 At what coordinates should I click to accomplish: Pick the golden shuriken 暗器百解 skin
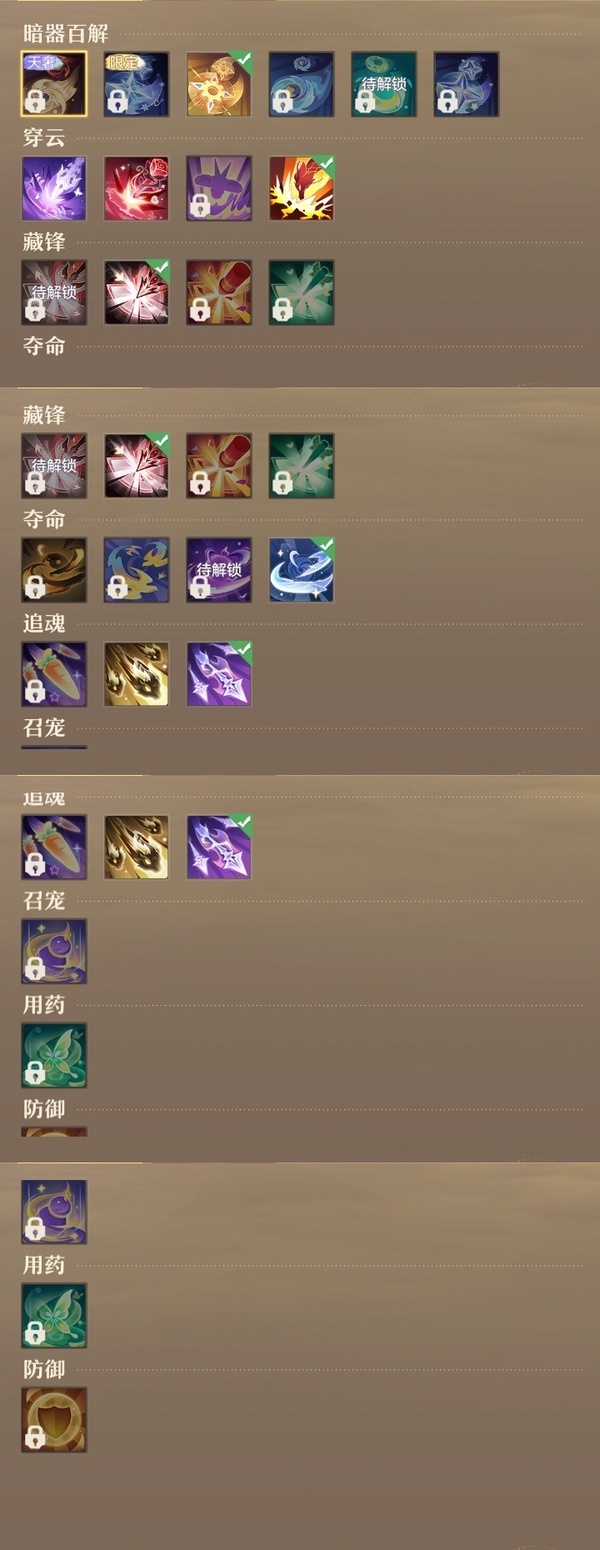[x=219, y=85]
